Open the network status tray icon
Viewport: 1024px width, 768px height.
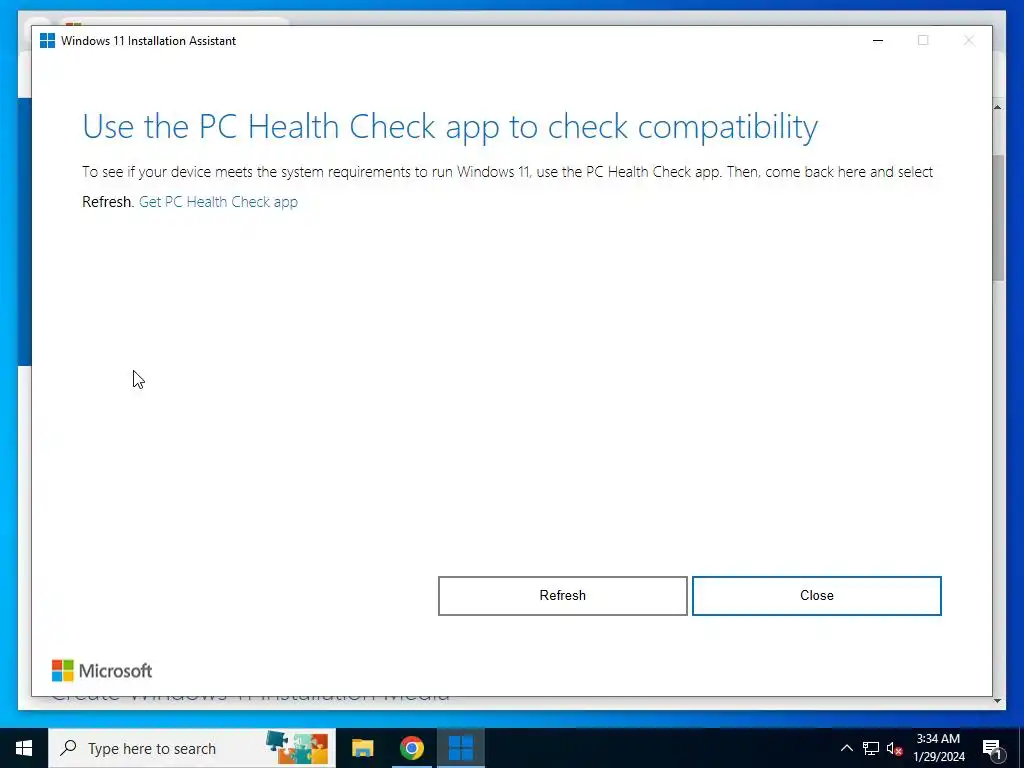point(871,748)
